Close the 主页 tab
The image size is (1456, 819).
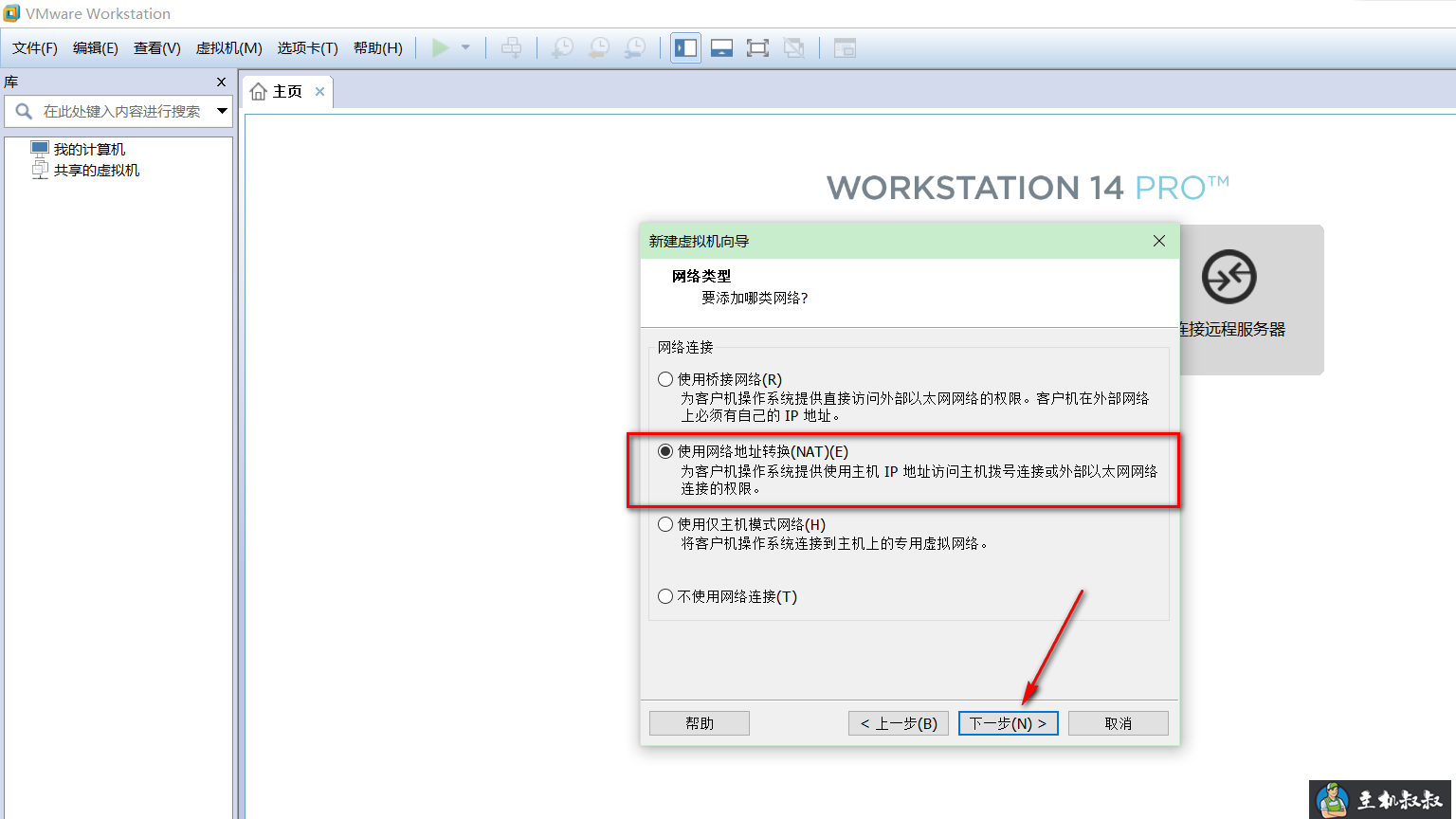(320, 92)
